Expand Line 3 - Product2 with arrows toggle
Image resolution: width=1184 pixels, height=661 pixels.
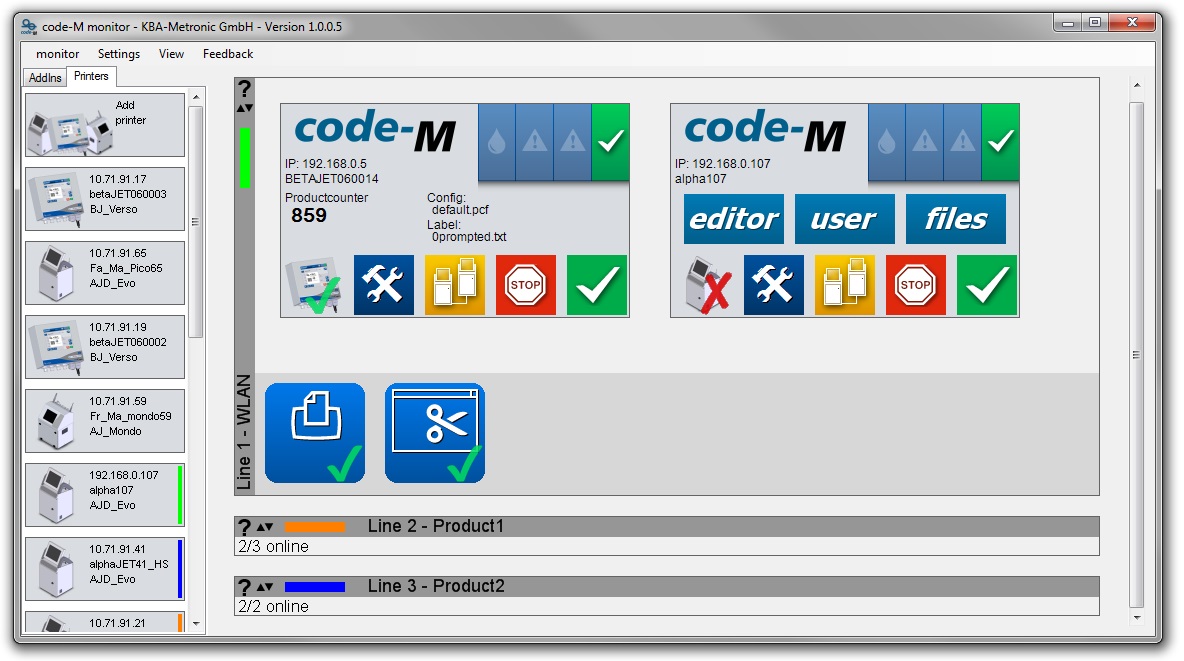pos(264,587)
